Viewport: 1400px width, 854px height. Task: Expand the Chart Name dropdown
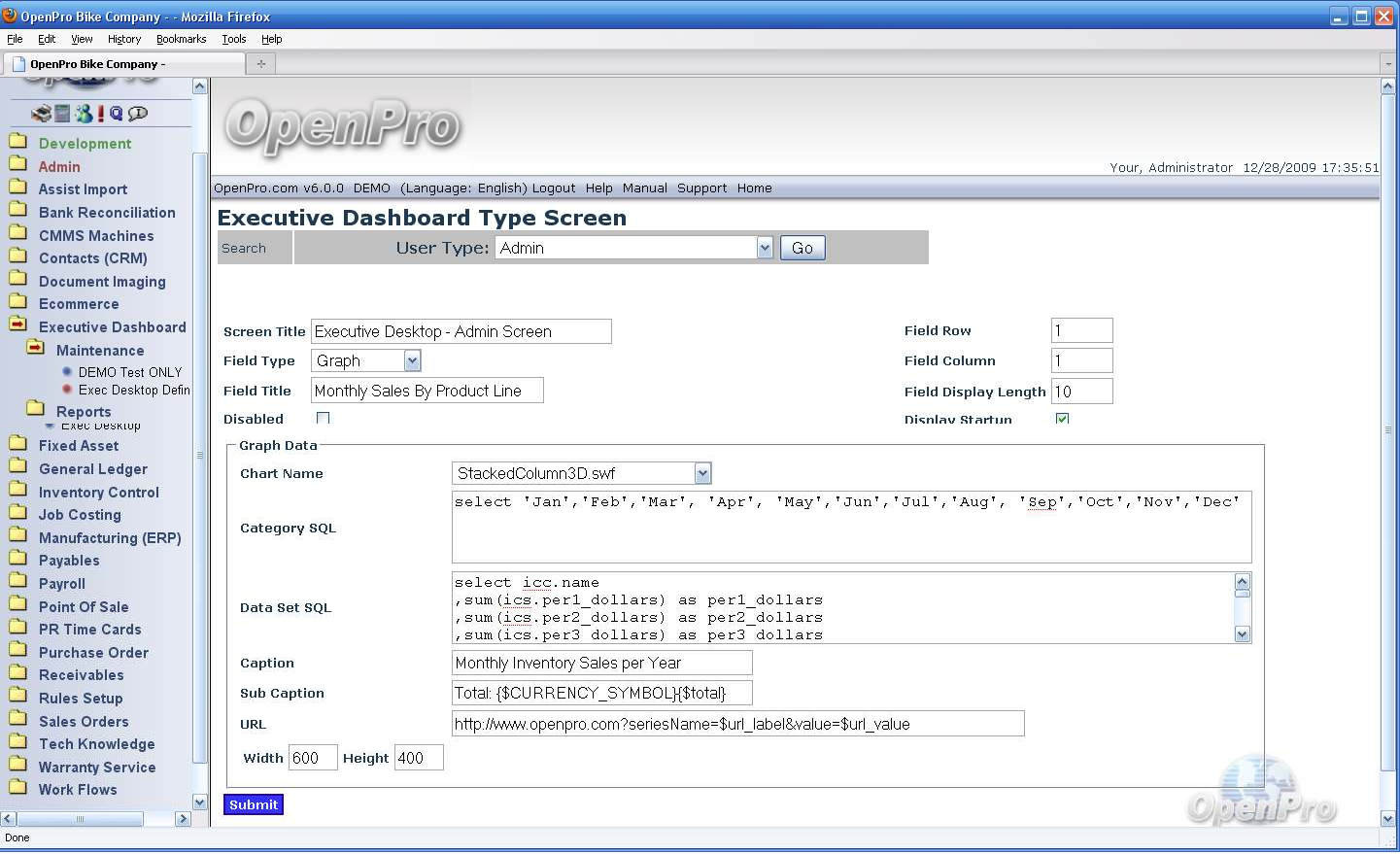702,473
